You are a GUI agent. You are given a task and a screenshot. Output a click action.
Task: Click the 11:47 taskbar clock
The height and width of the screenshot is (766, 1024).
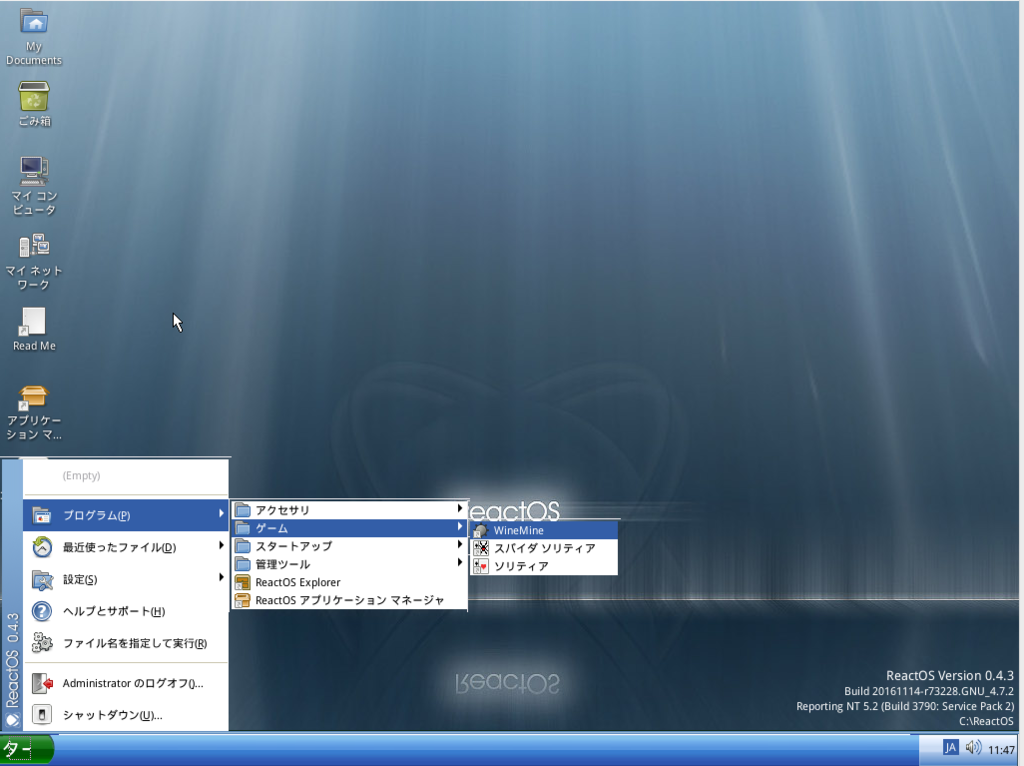click(x=1001, y=750)
